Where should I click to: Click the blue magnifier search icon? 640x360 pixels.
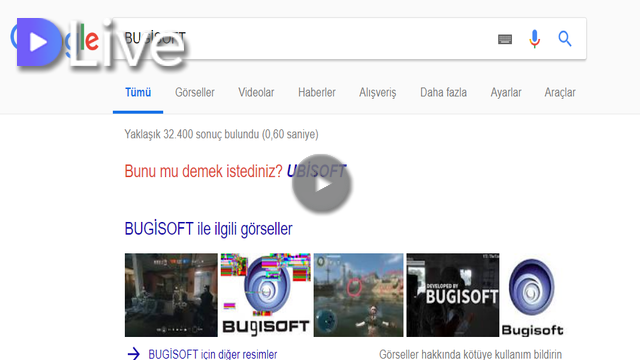point(565,39)
